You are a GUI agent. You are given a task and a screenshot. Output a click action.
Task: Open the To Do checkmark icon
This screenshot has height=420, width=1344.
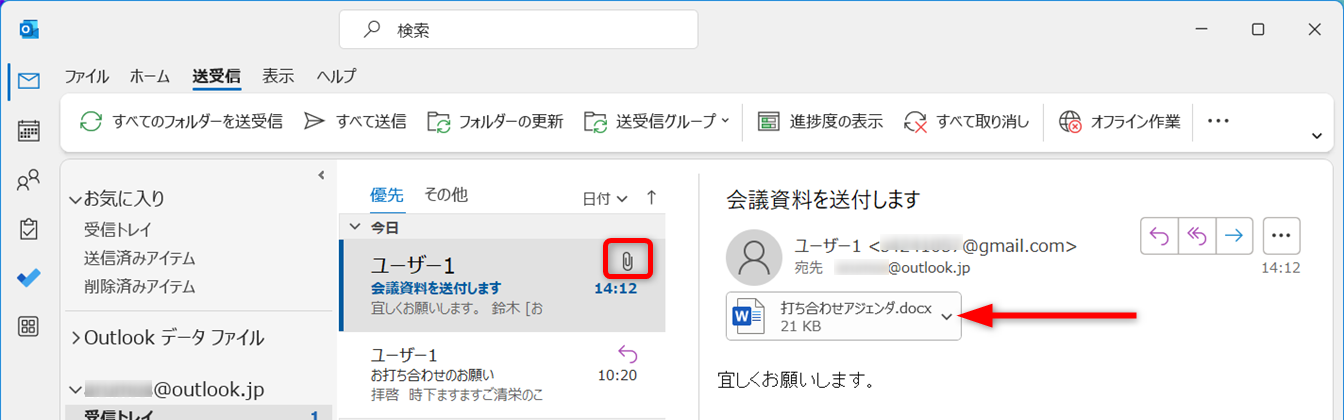pos(29,278)
